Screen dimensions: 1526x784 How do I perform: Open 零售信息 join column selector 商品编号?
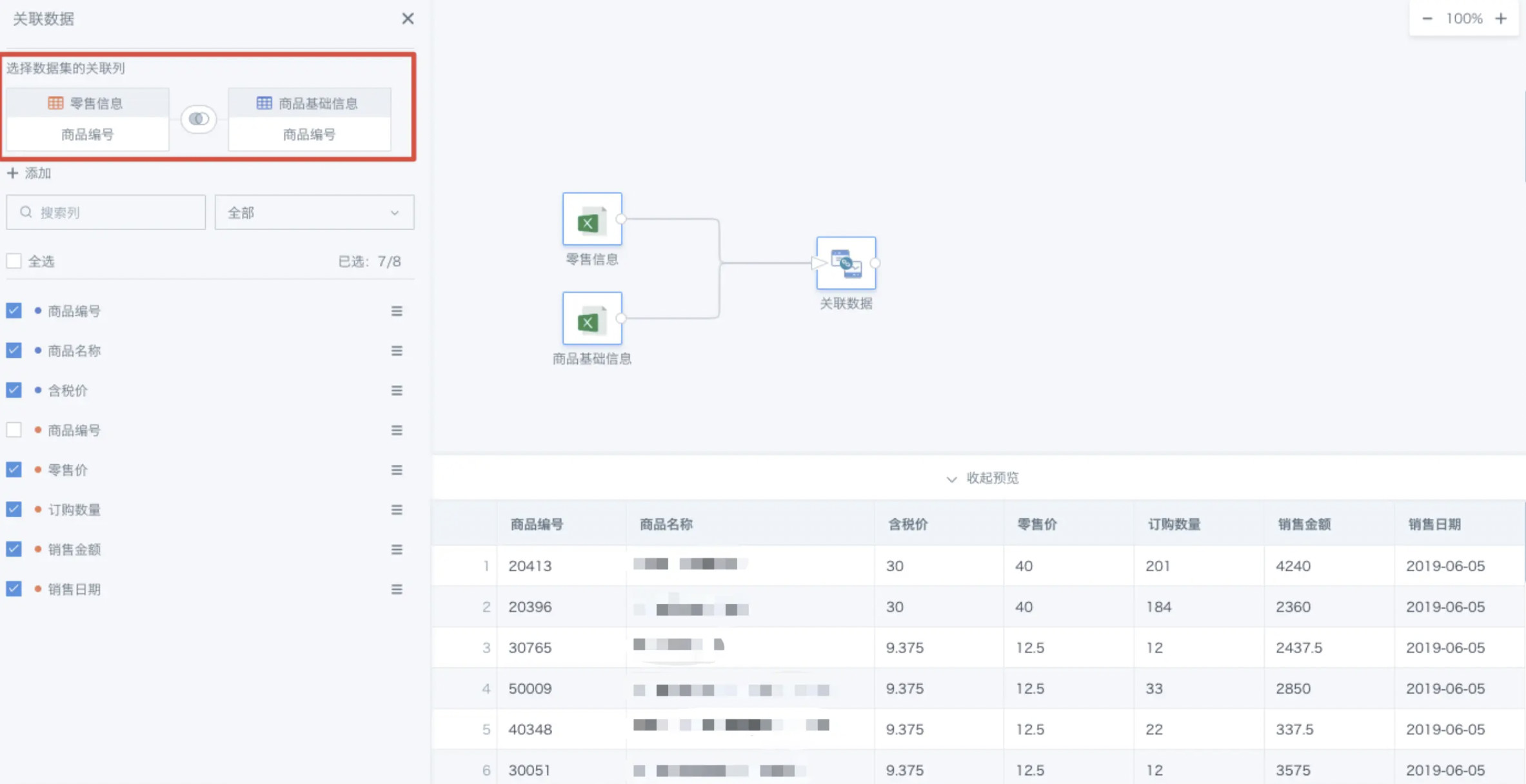tap(88, 134)
